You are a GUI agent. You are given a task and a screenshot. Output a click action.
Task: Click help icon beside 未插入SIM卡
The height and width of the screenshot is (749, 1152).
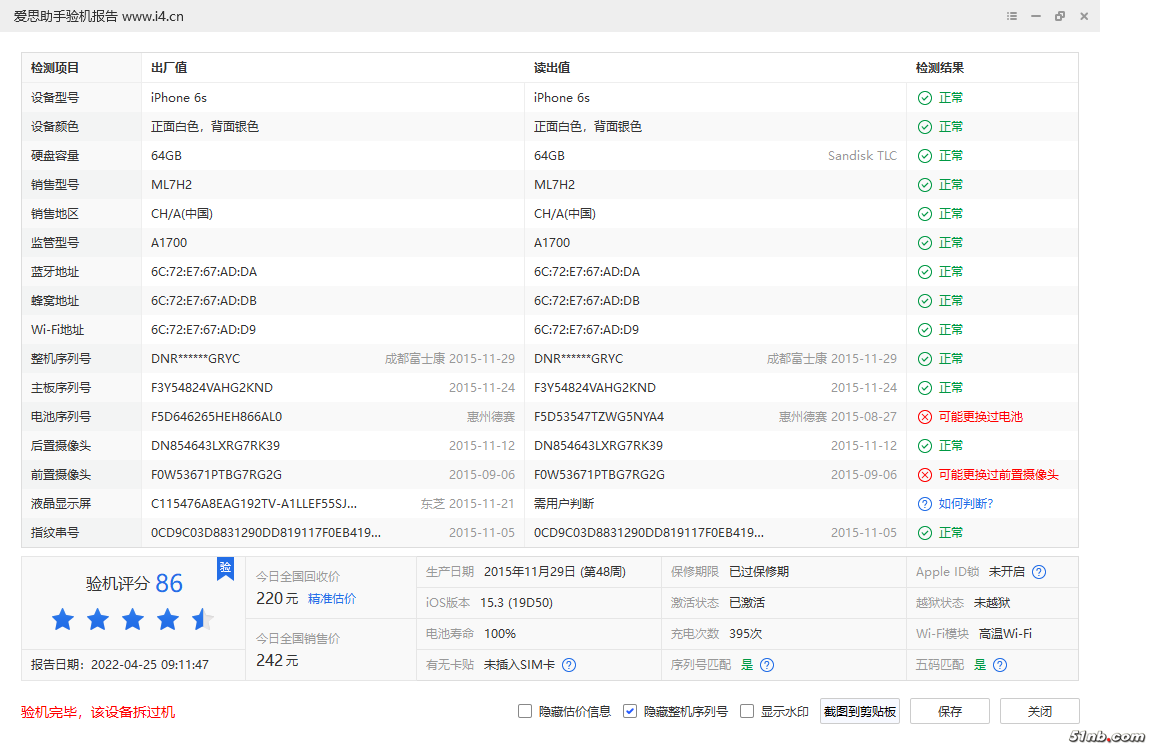click(569, 665)
